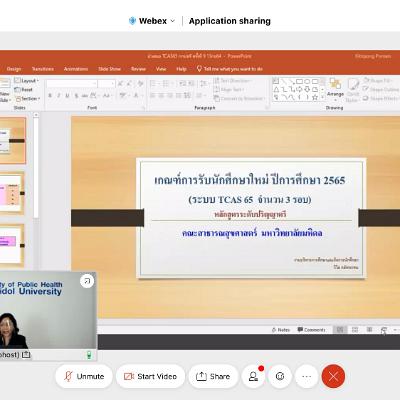This screenshot has width=400, height=400.
Task: Open the Section dropdown
Action: [x=28, y=99]
